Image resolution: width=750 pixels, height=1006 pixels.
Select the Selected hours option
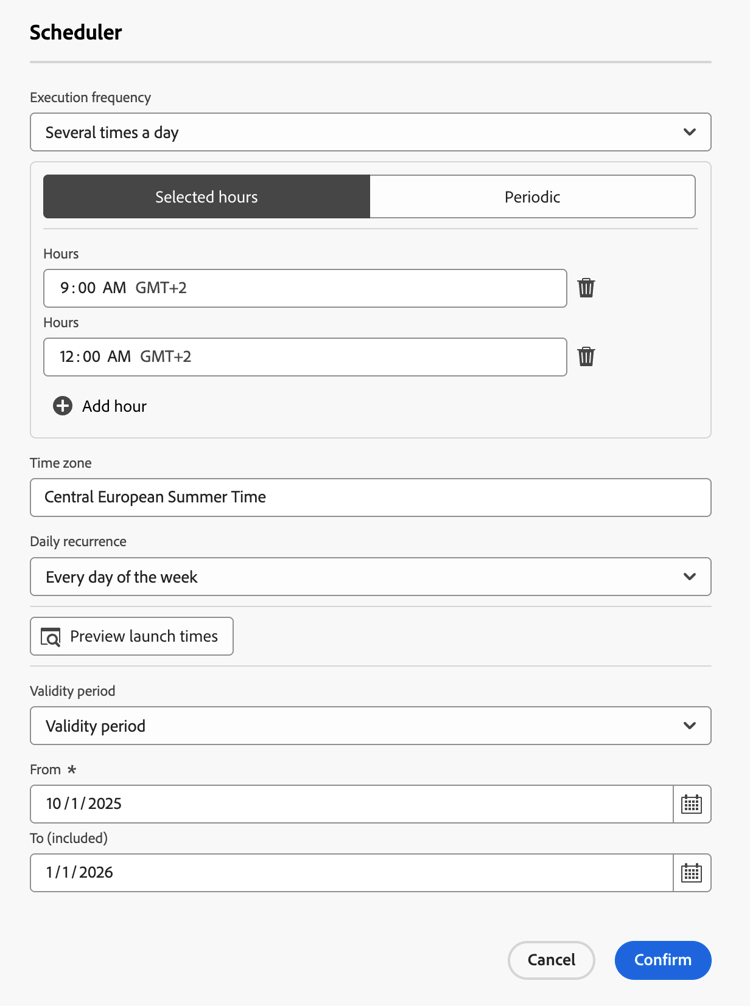(x=207, y=197)
